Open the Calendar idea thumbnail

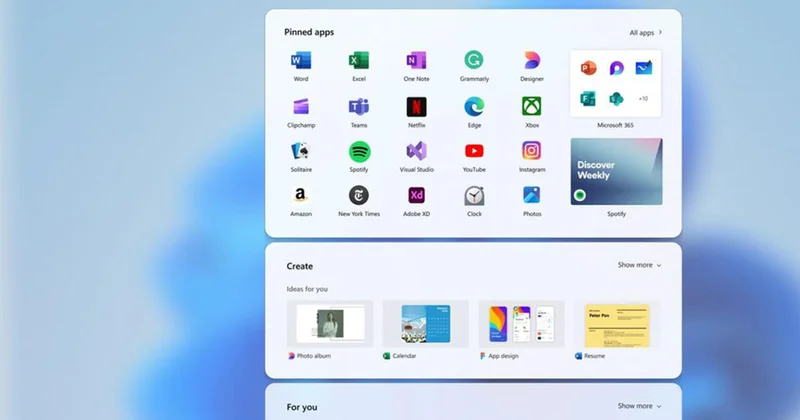coord(426,324)
